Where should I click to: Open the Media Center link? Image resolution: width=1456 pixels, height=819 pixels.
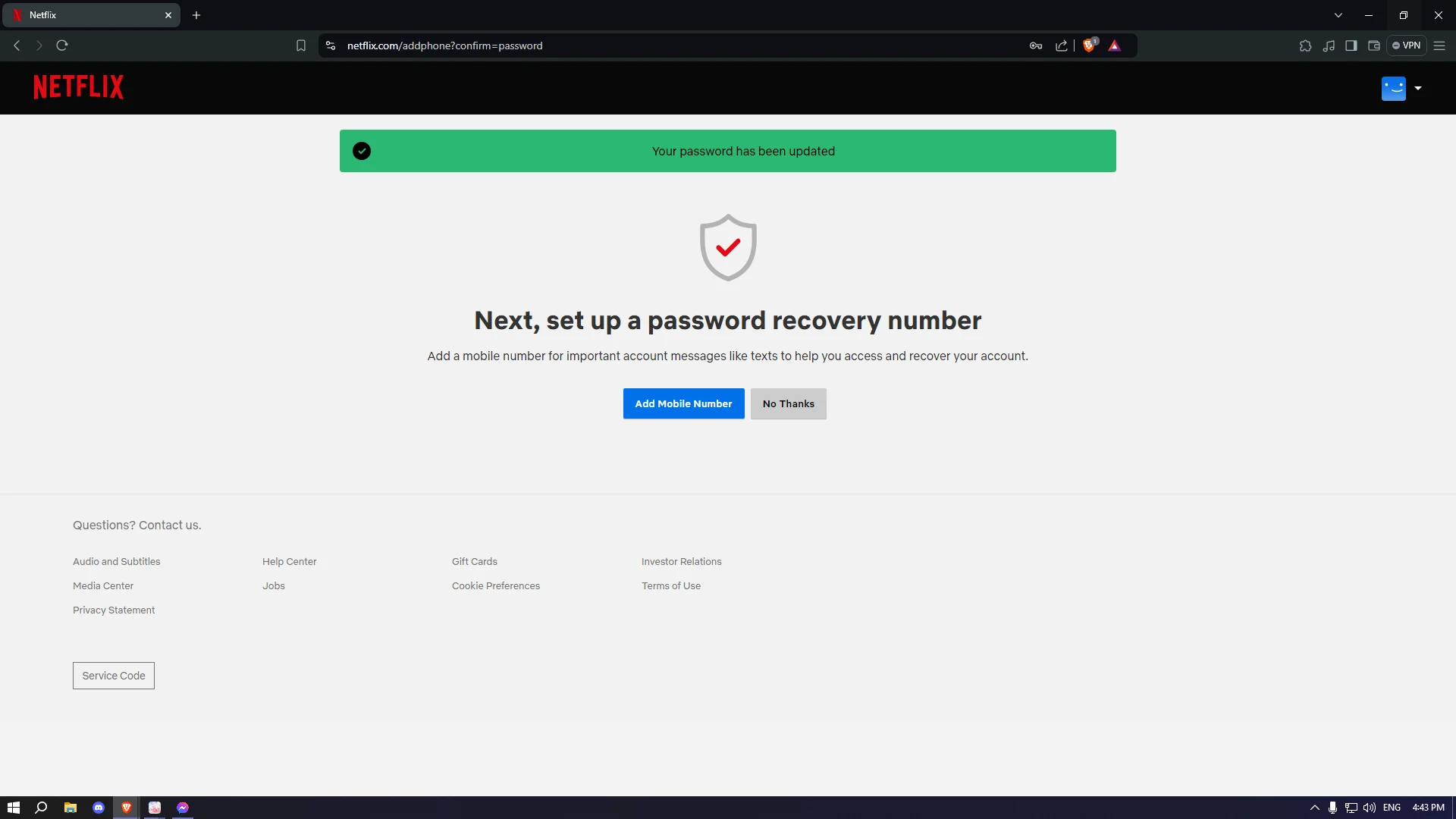[103, 586]
